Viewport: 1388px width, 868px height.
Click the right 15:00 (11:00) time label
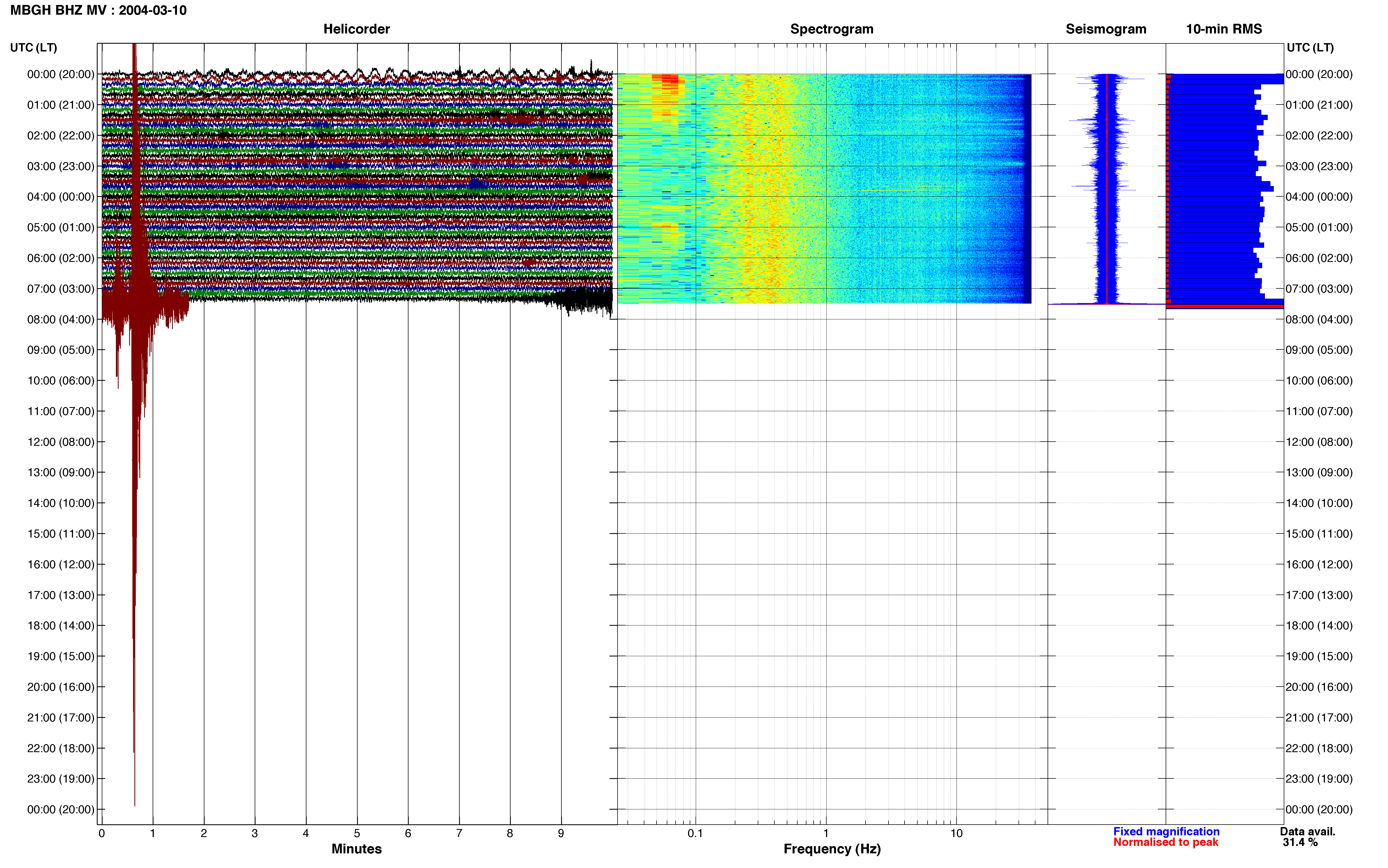point(1319,534)
